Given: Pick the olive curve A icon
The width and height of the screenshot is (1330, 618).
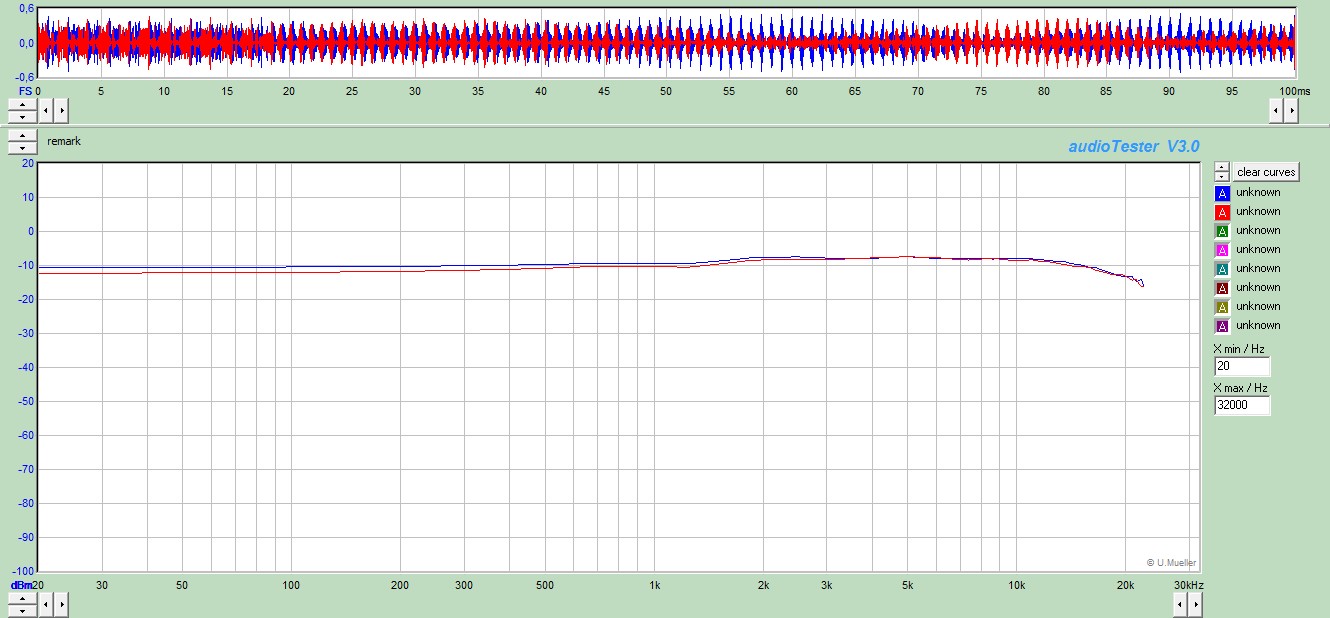Looking at the screenshot, I should 1222,307.
